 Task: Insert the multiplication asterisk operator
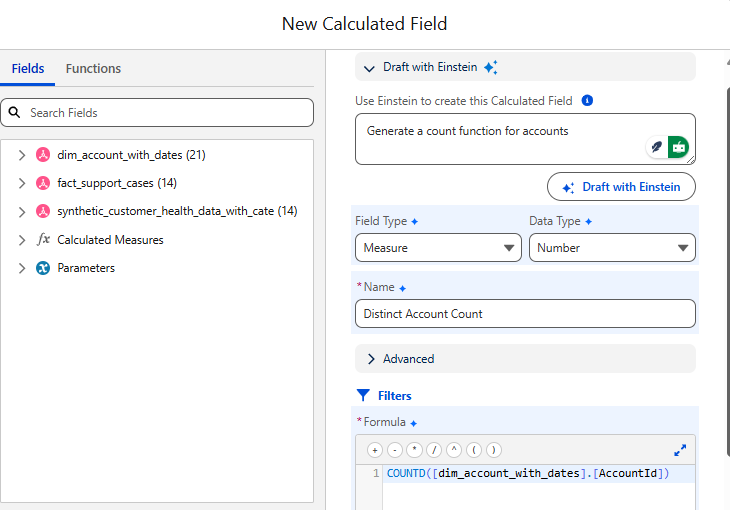point(414,450)
